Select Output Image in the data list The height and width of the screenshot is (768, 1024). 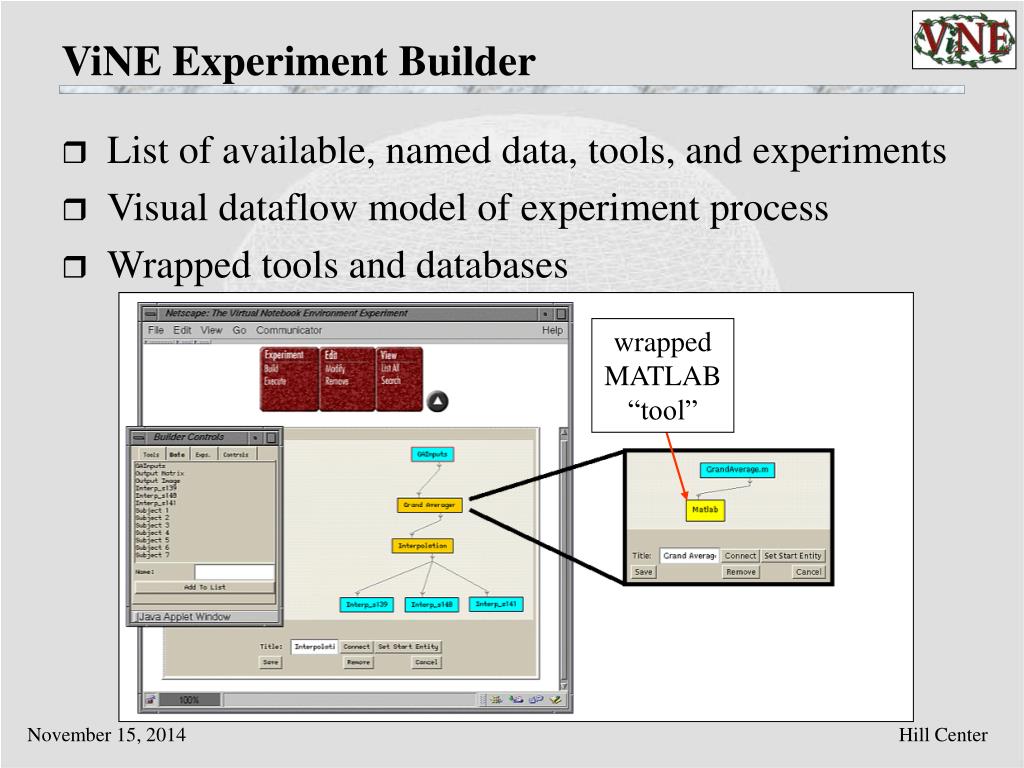coord(157,481)
